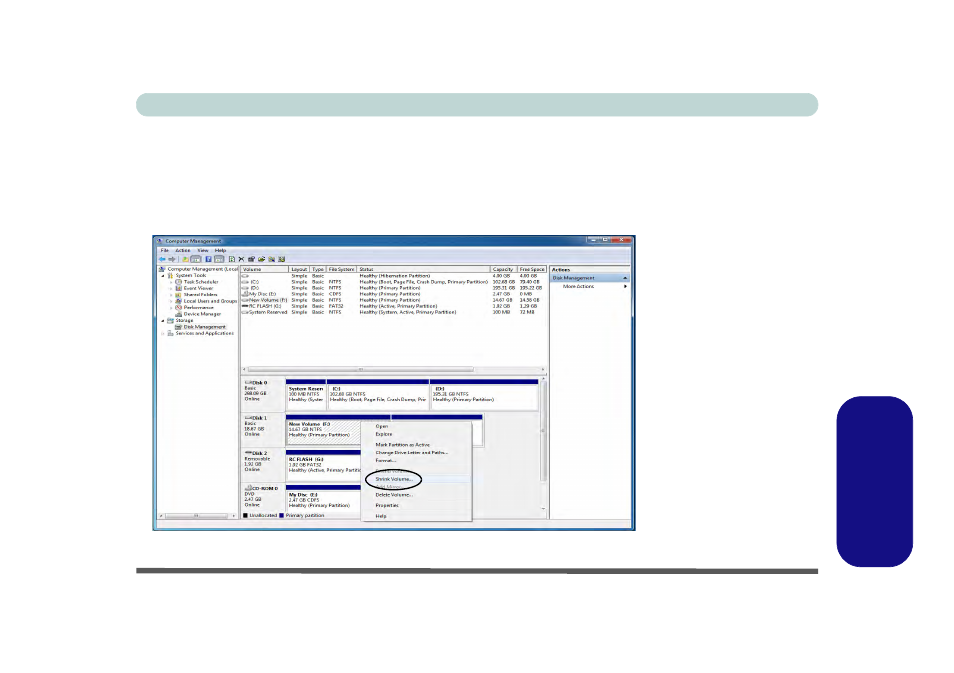
Task: Expand the Task Scheduler node
Action: pos(171,282)
